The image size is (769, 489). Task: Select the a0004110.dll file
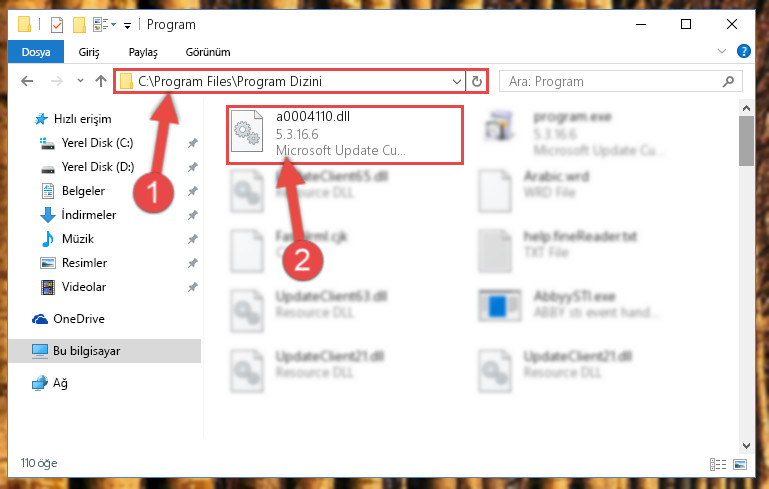point(344,134)
